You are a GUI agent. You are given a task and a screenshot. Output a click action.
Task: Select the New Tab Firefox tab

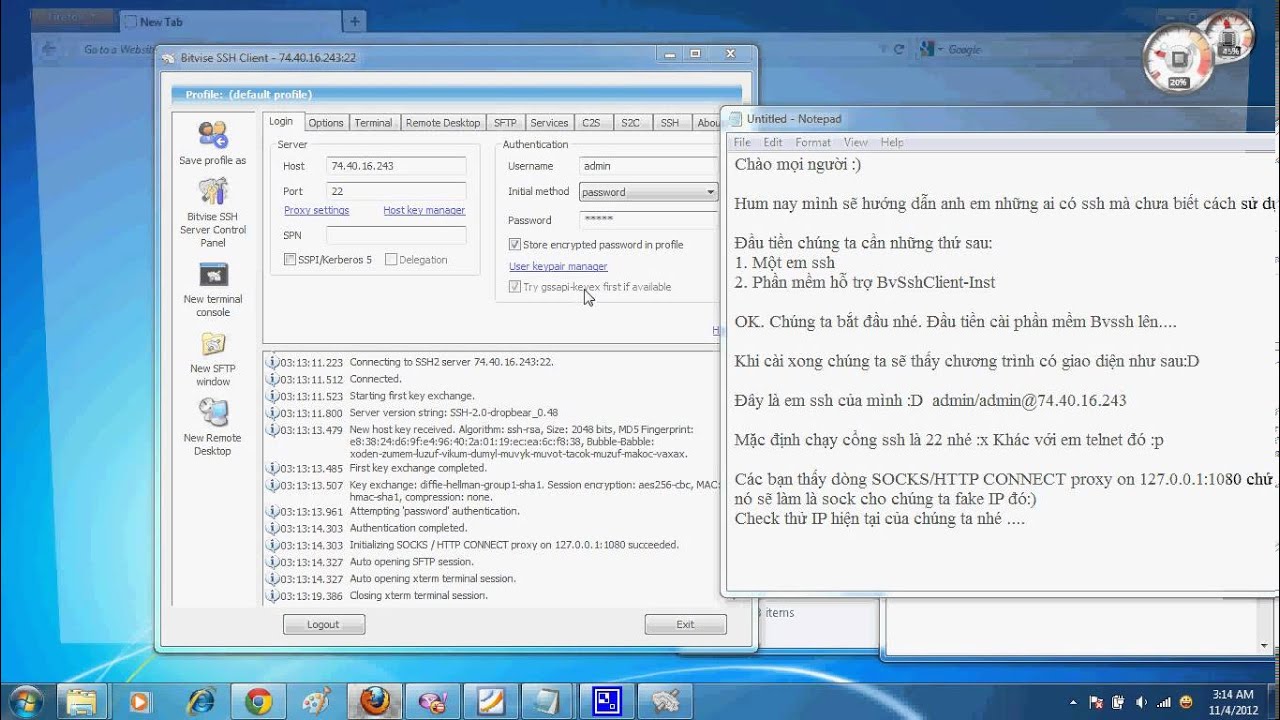(x=230, y=21)
